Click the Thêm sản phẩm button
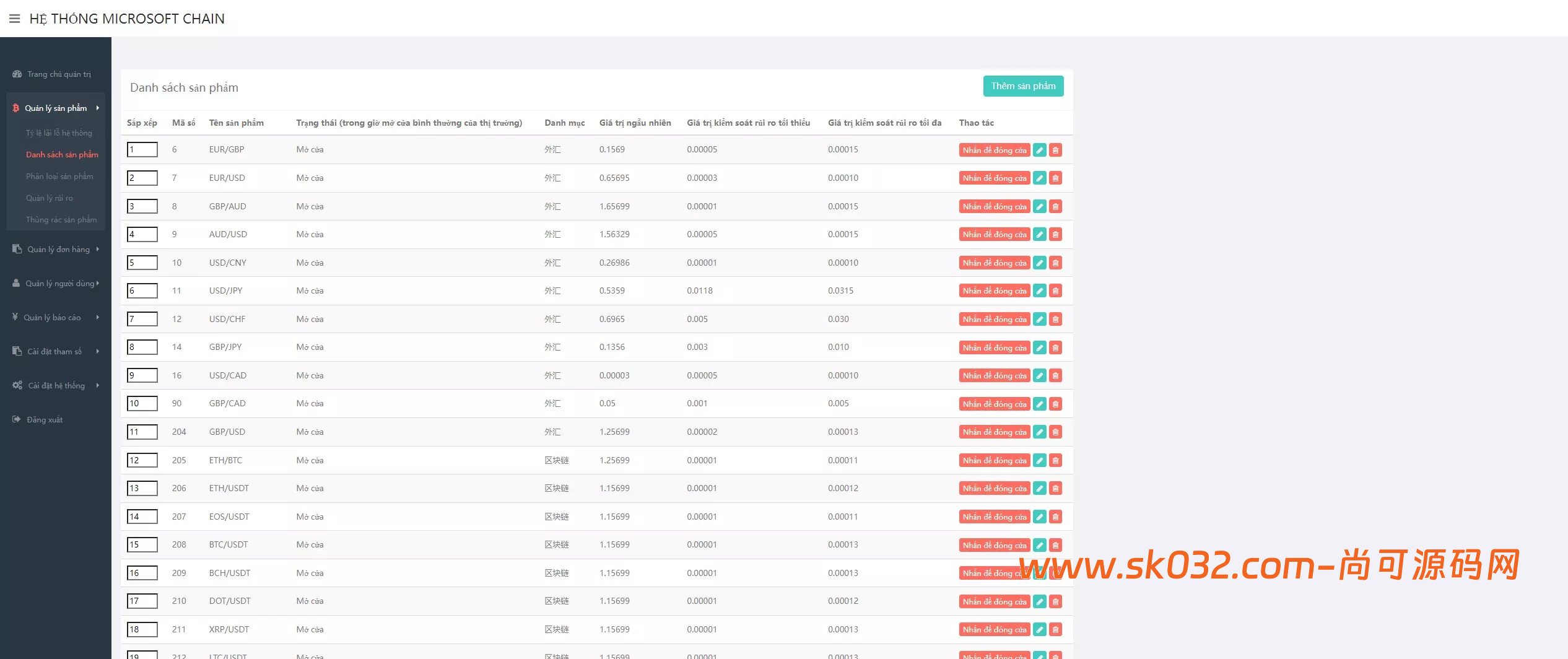1568x659 pixels. (1023, 86)
